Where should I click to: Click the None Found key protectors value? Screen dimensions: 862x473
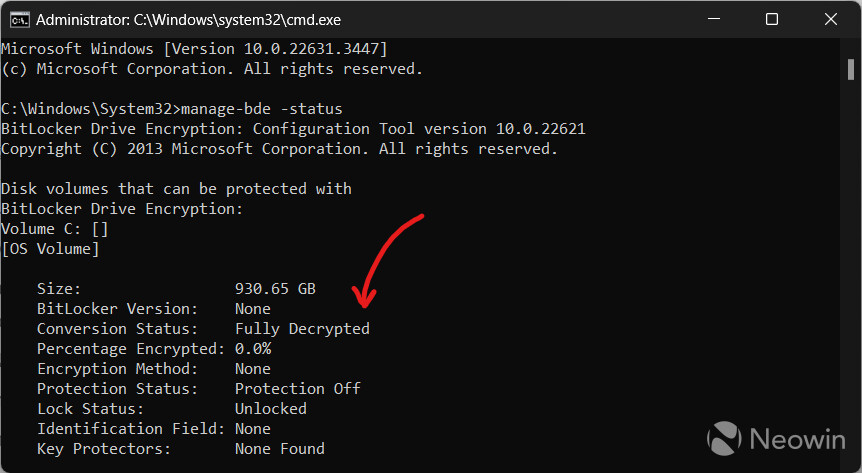coord(280,449)
